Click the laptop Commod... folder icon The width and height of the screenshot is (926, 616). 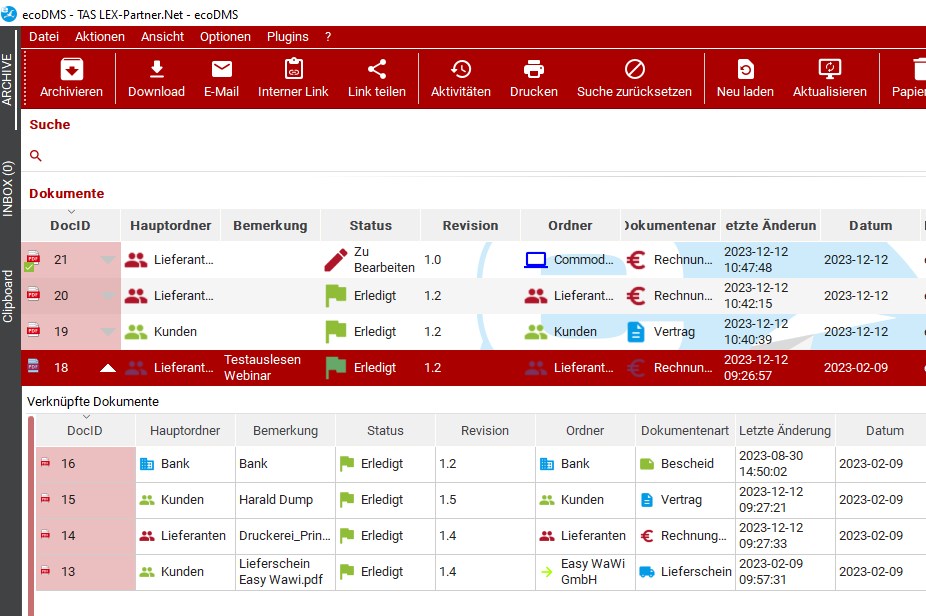point(536,260)
